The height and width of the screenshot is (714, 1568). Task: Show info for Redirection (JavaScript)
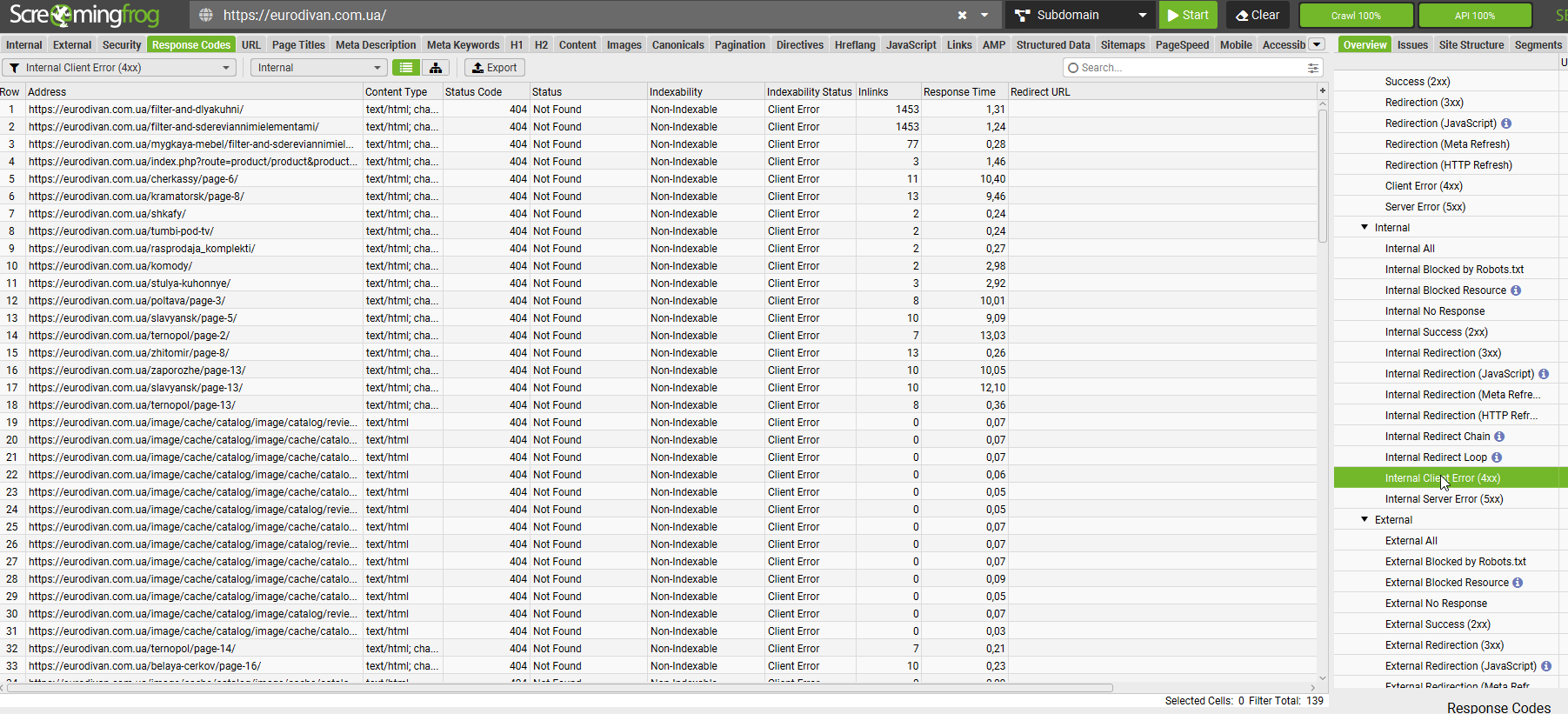point(1506,123)
